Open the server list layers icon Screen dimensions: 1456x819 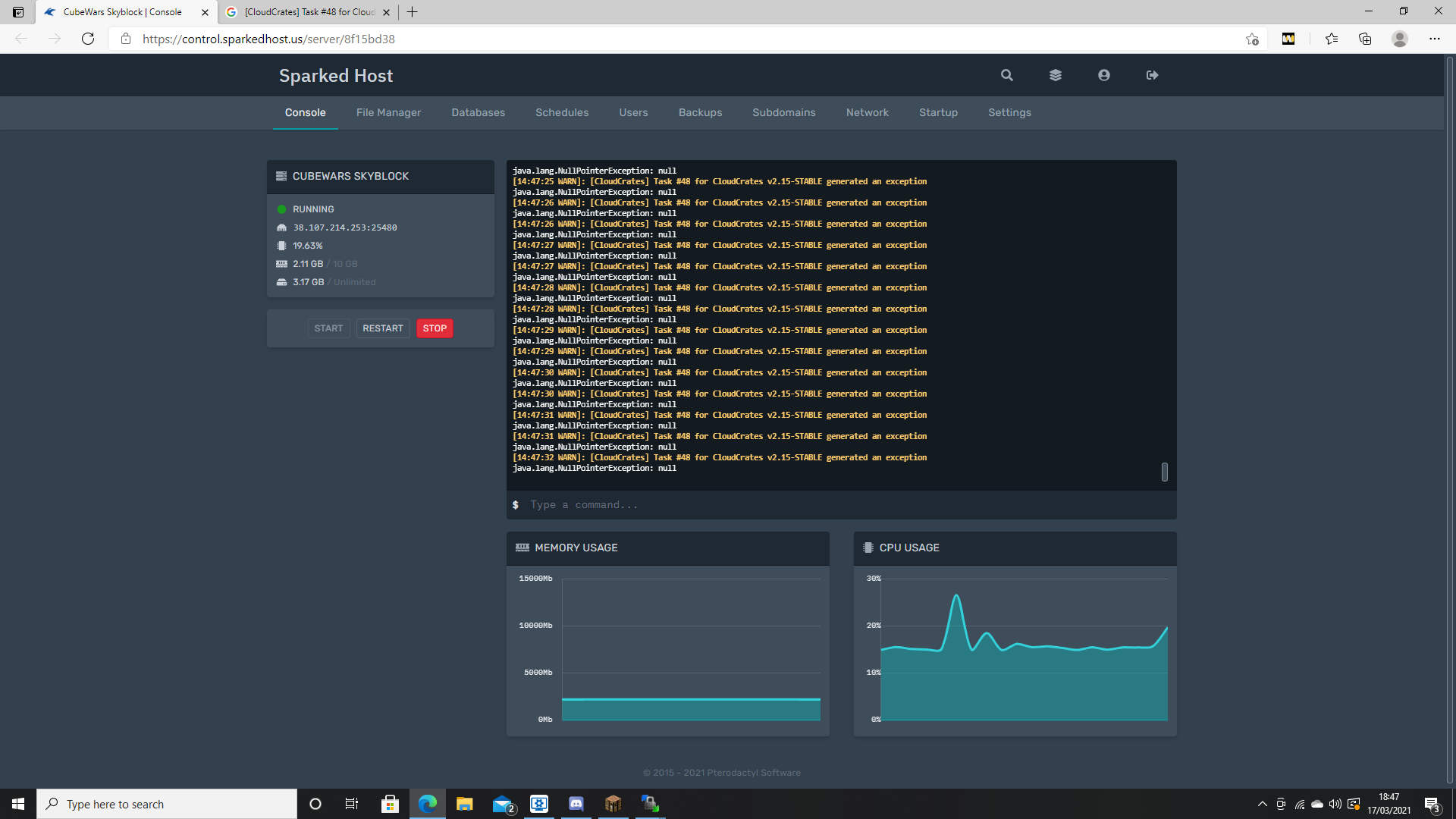coord(1055,75)
